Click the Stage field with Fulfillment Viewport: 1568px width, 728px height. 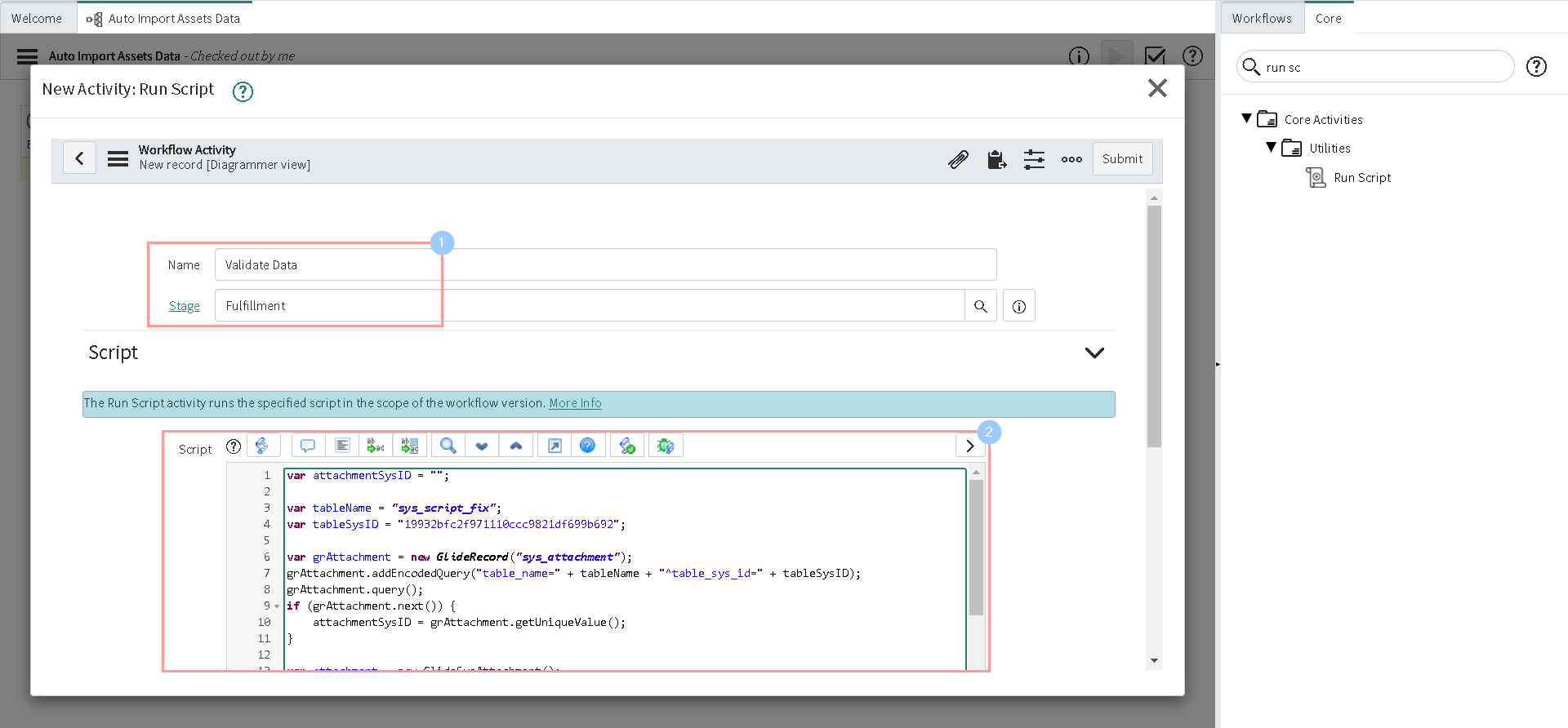(590, 305)
